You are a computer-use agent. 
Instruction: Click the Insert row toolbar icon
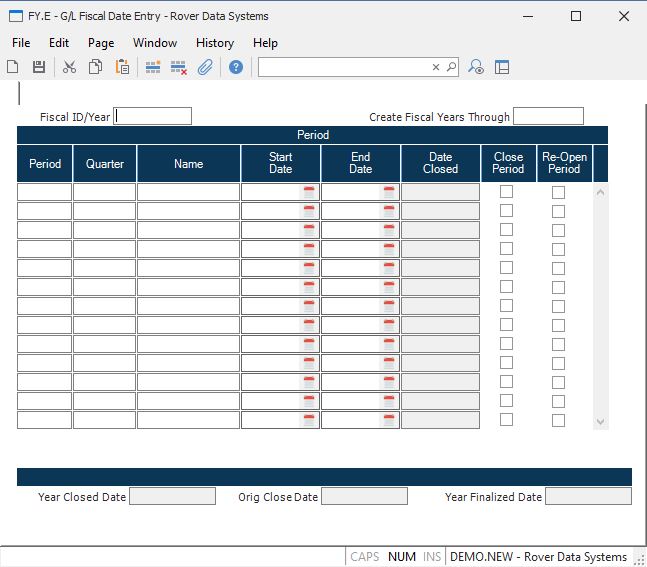click(x=153, y=67)
